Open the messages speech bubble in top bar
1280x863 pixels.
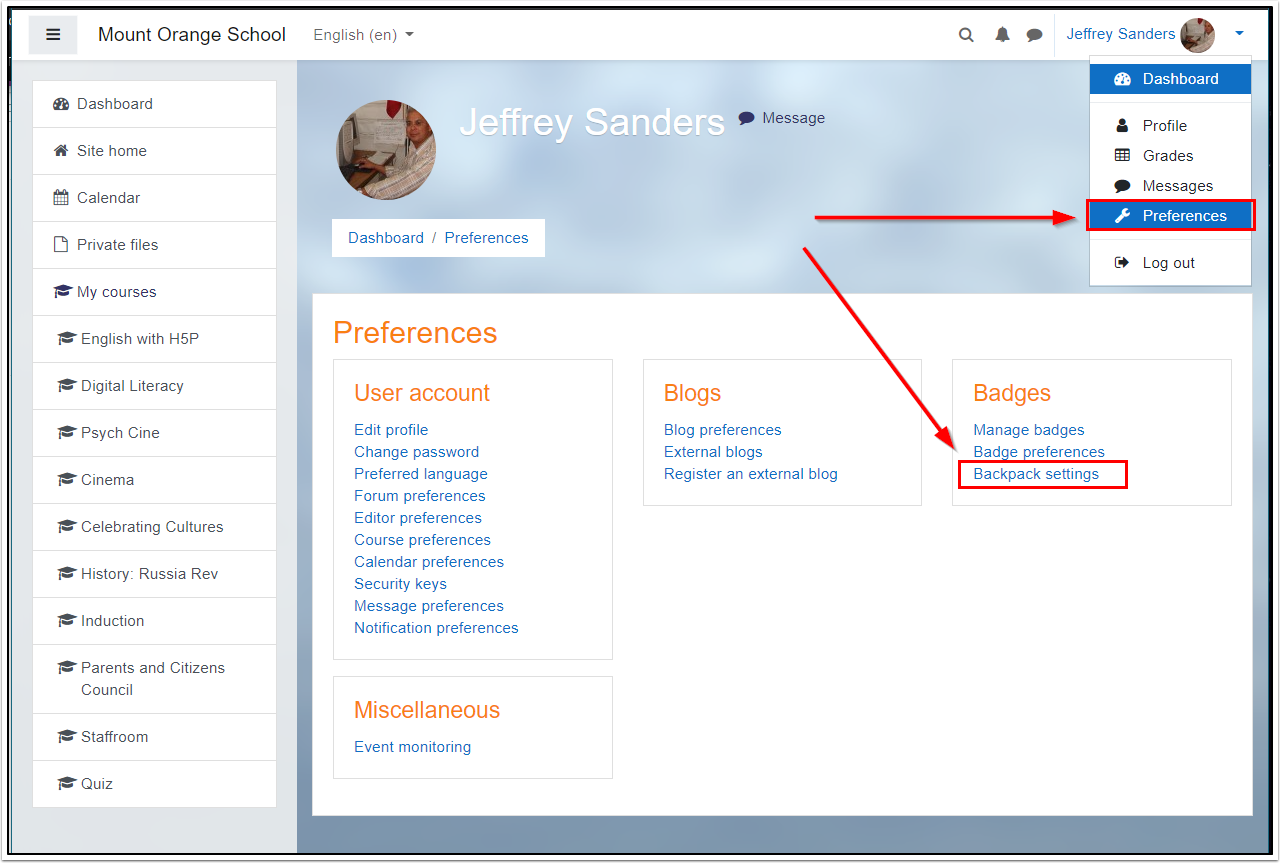(x=1034, y=35)
